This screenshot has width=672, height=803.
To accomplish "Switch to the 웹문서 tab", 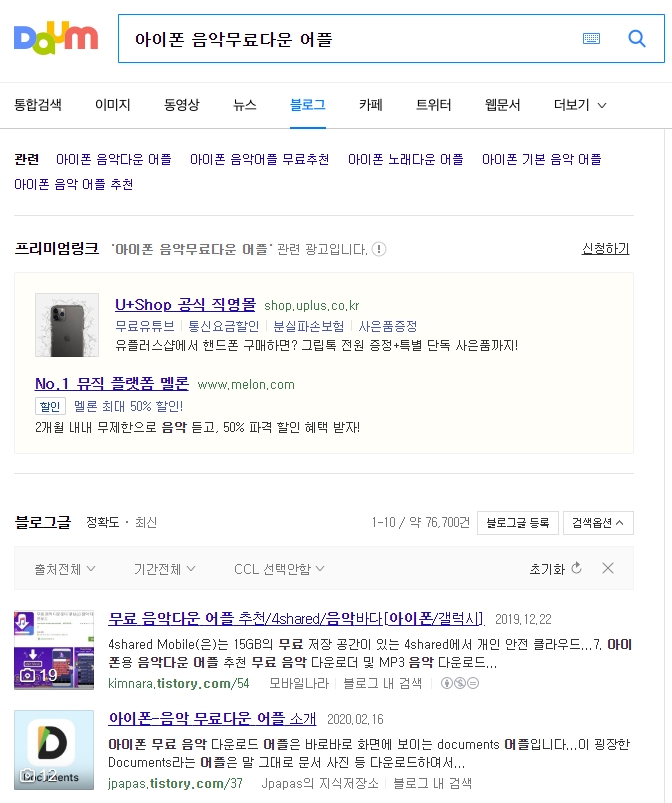I will tap(502, 105).
